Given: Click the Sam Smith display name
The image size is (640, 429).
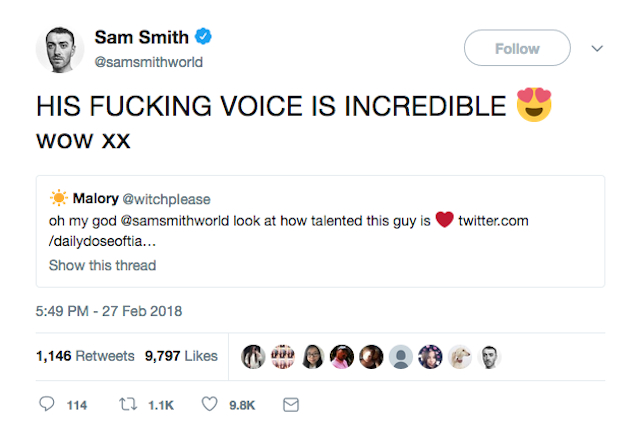Looking at the screenshot, I should (140, 38).
